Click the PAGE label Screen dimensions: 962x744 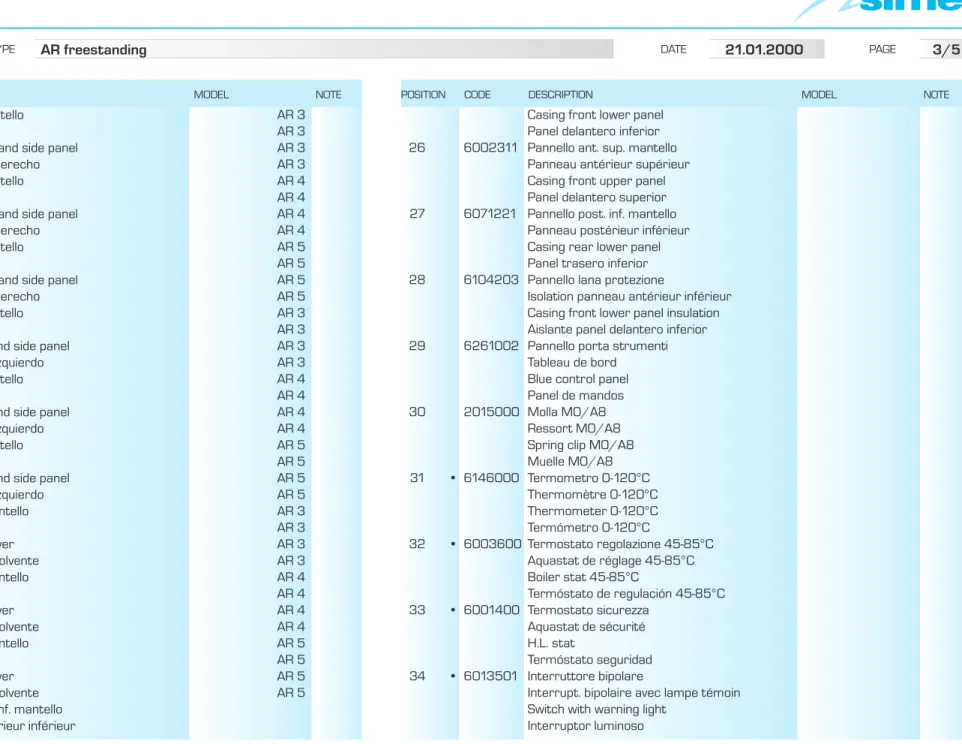click(x=882, y=50)
